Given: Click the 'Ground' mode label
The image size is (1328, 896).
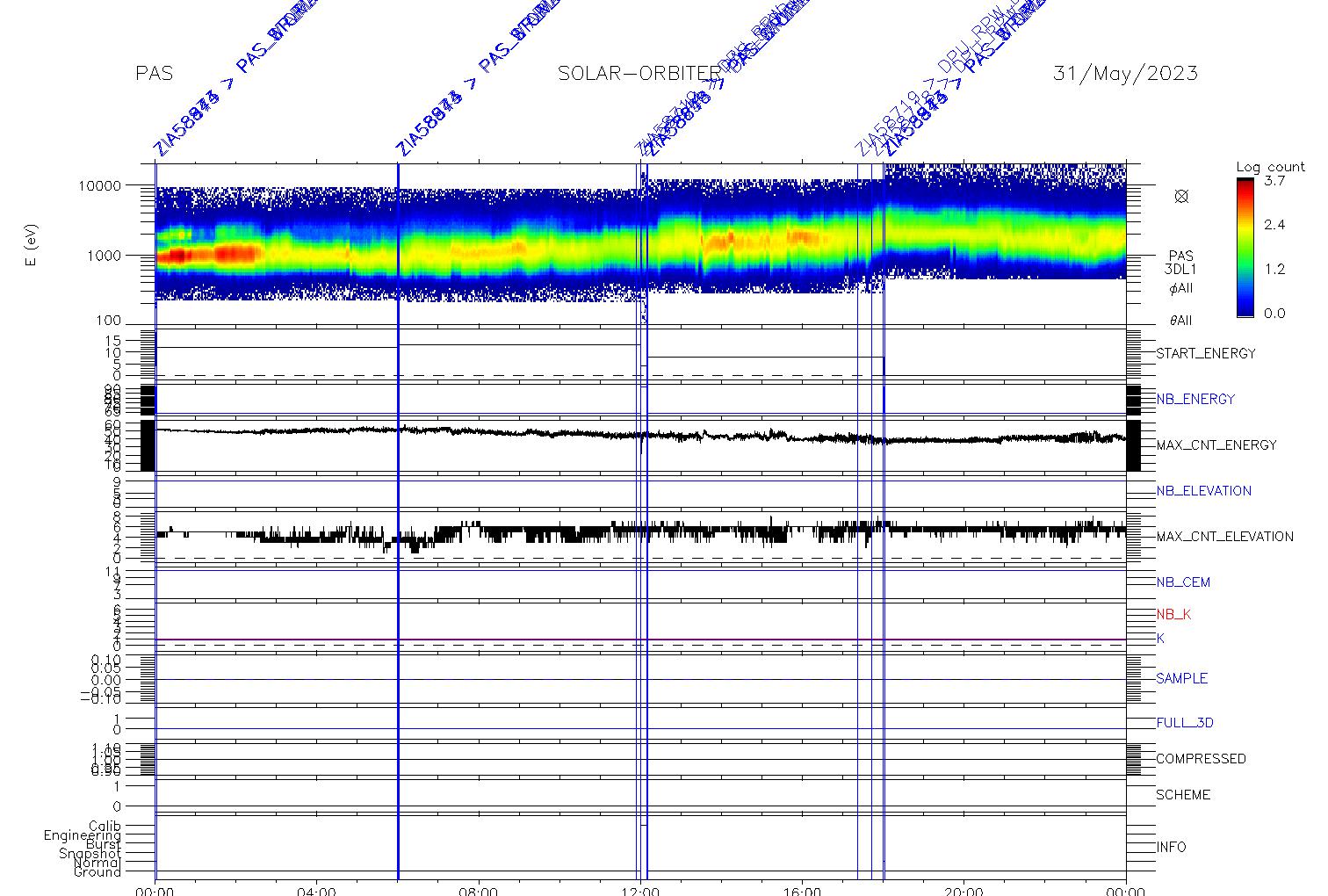Looking at the screenshot, I should (x=97, y=872).
